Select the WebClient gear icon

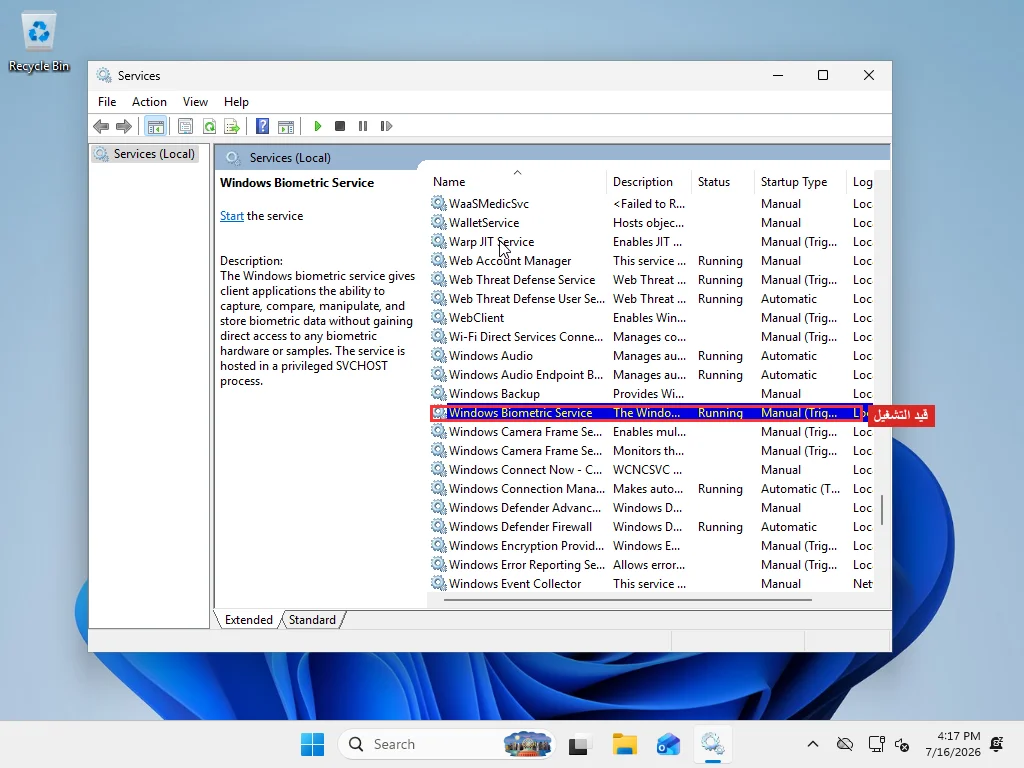pyautogui.click(x=439, y=317)
